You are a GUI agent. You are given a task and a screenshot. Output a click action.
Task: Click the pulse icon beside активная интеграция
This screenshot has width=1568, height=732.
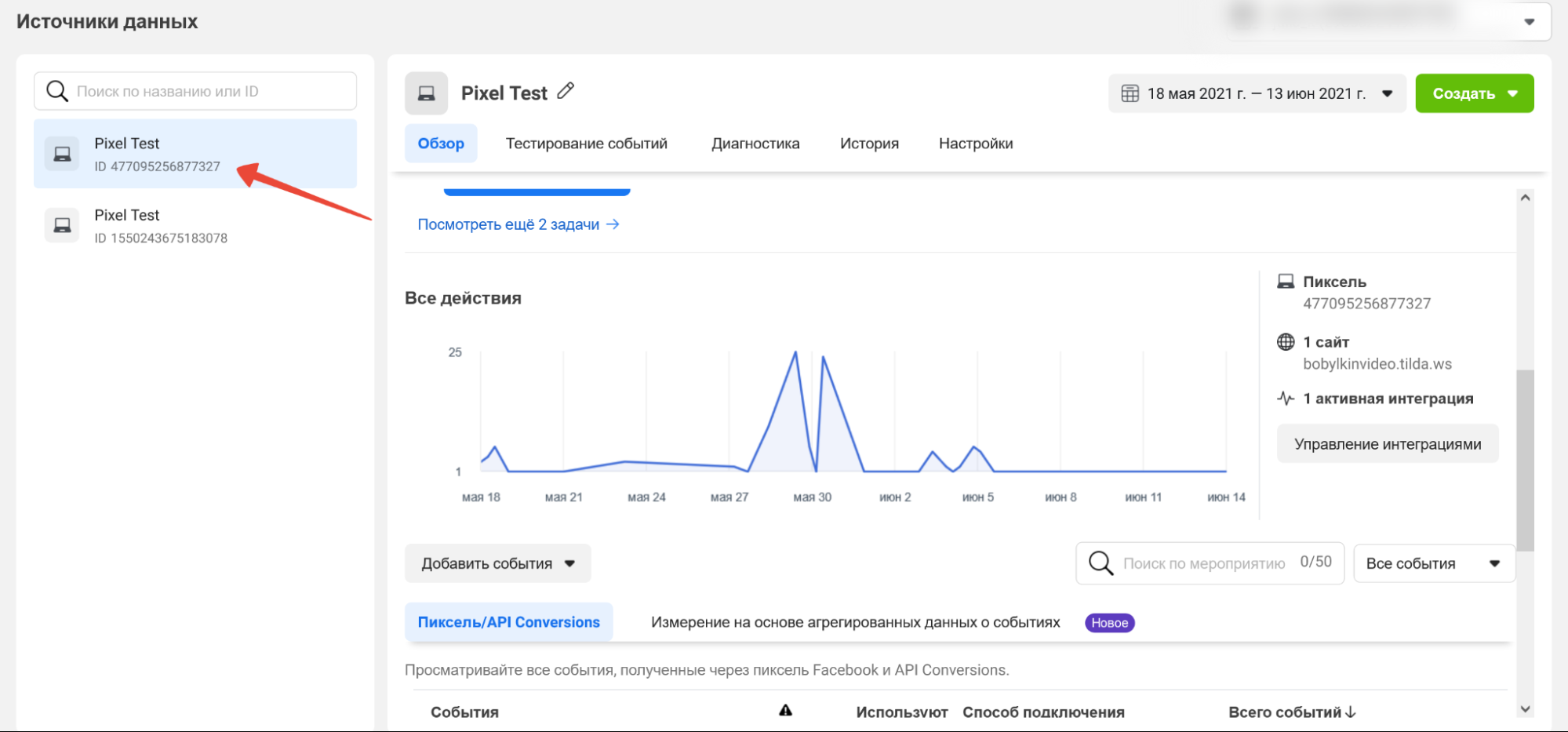pyautogui.click(x=1286, y=399)
